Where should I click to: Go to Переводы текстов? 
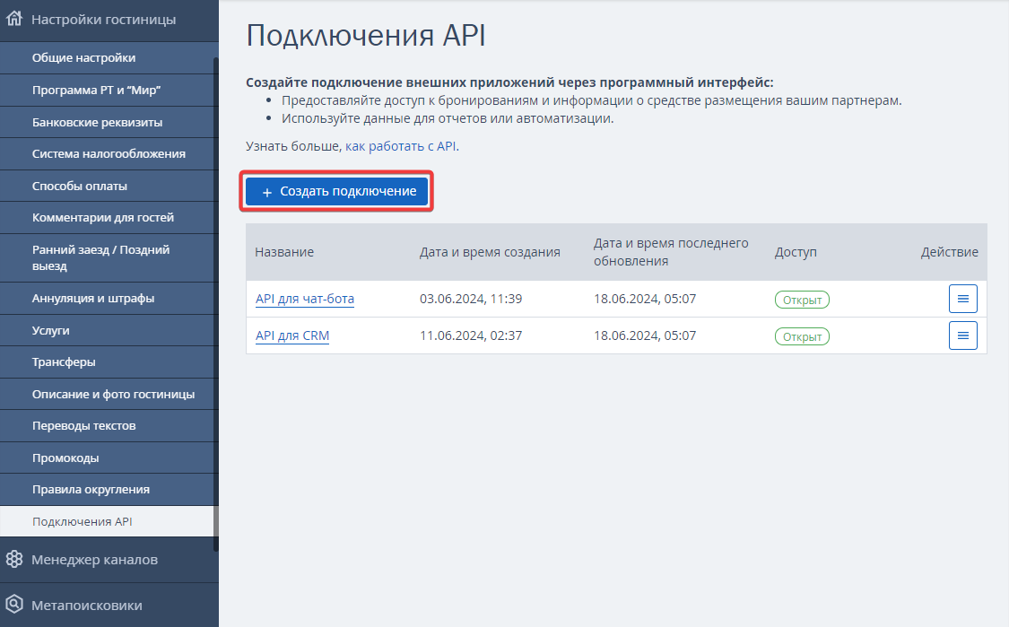point(107,426)
